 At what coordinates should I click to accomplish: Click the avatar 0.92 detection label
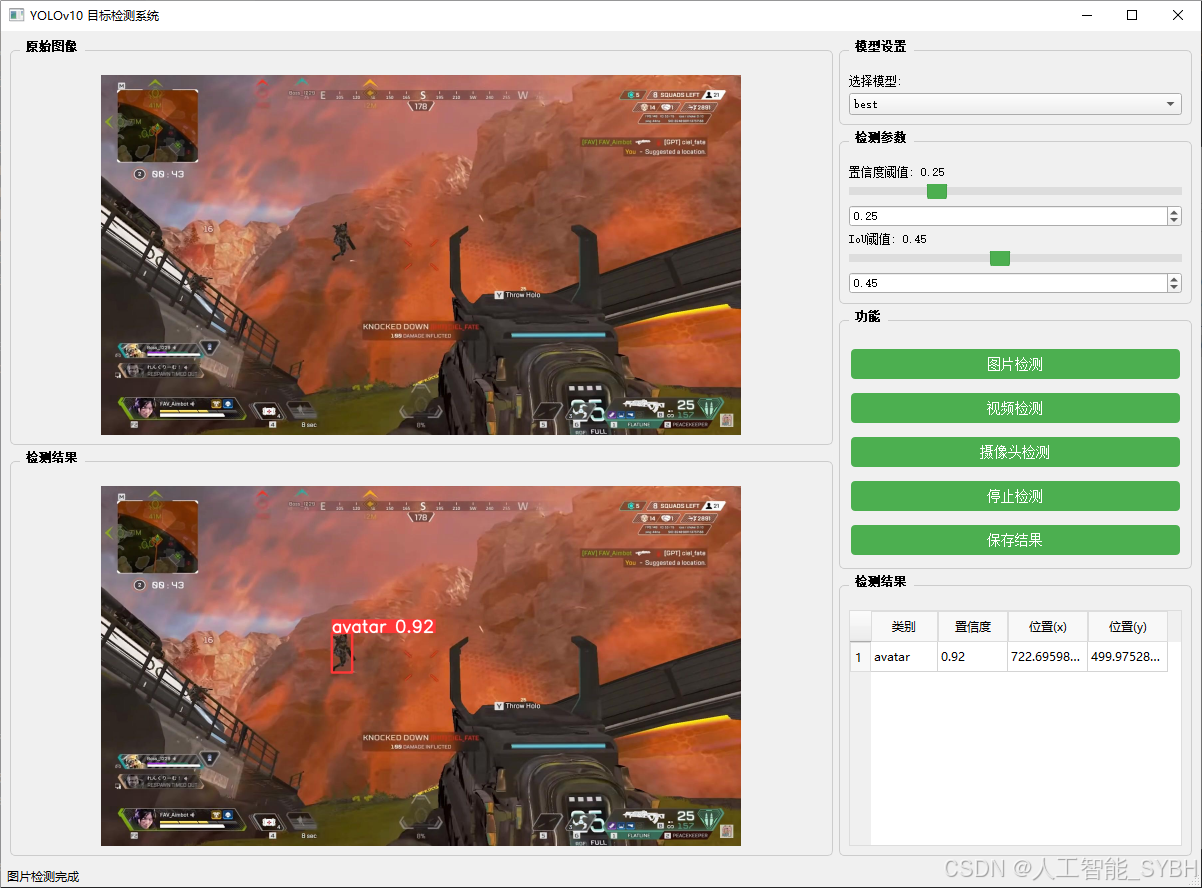383,627
